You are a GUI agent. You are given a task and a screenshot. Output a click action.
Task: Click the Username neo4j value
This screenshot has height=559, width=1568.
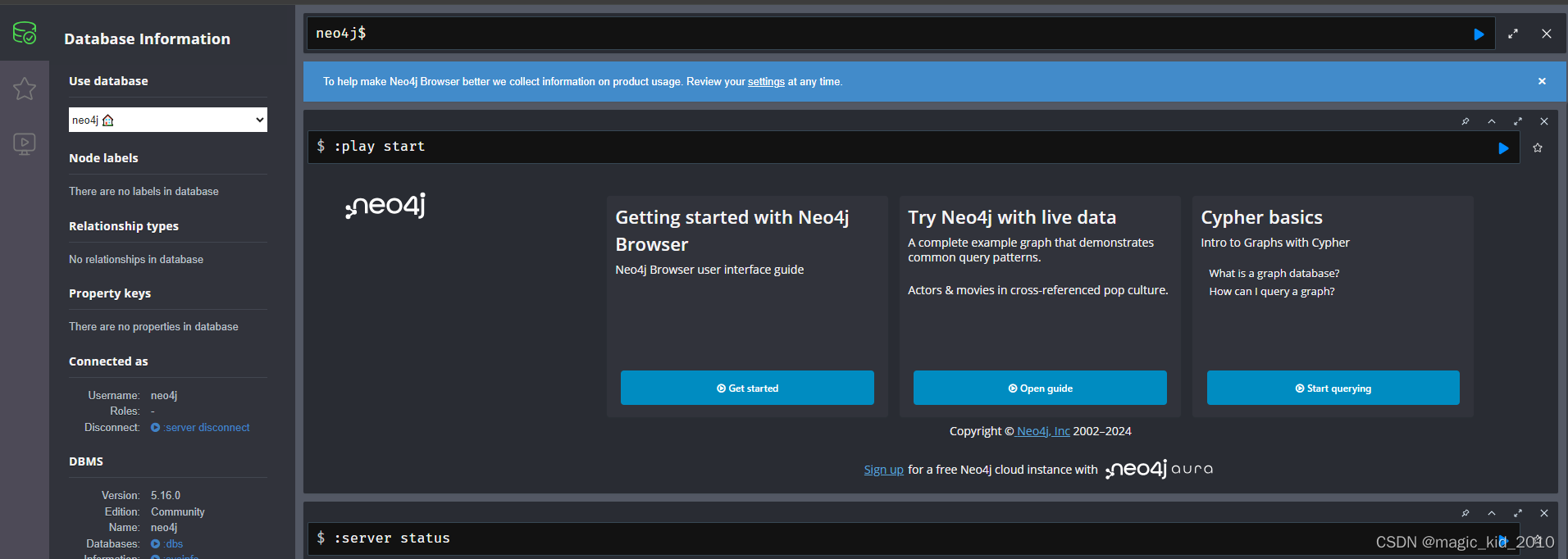164,396
